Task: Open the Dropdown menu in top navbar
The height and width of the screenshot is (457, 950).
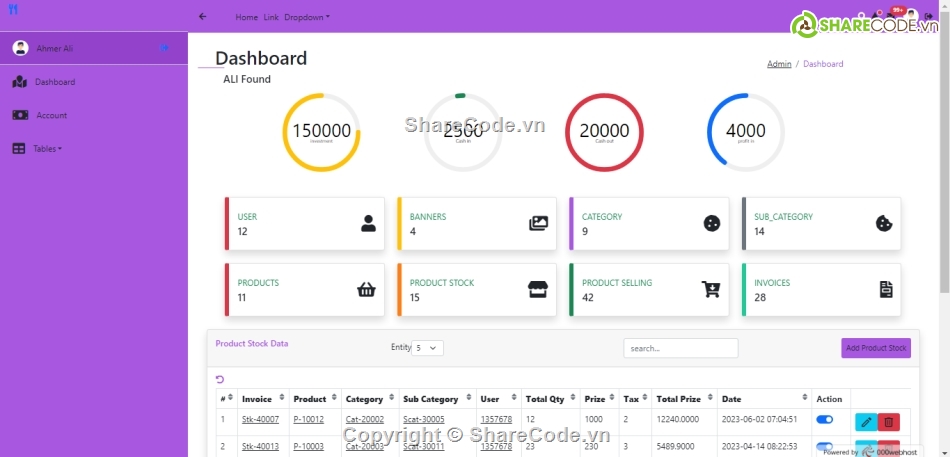Action: [x=306, y=17]
